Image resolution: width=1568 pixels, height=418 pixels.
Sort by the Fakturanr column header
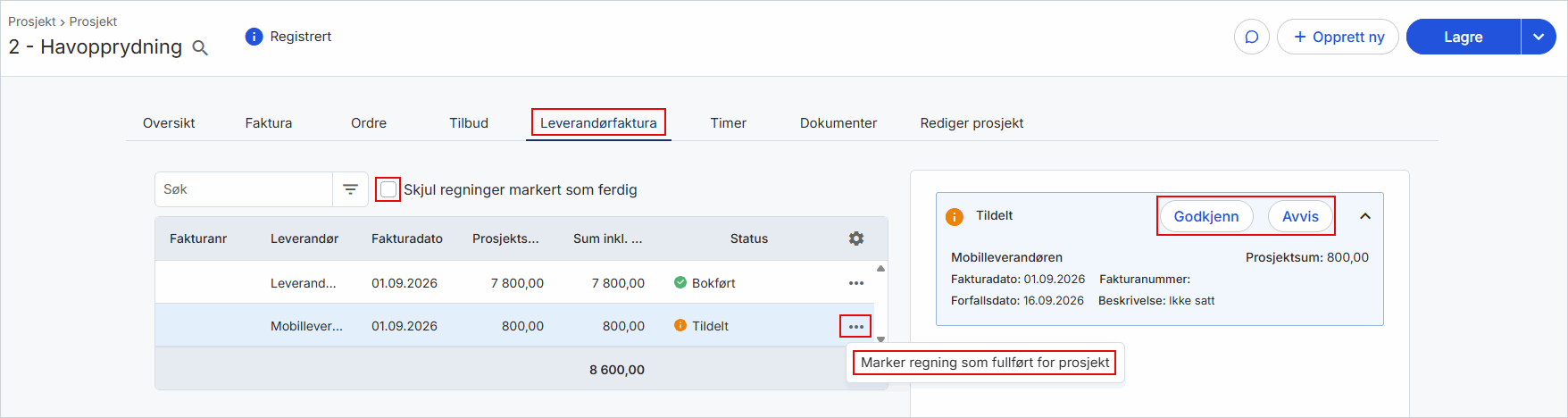click(198, 238)
